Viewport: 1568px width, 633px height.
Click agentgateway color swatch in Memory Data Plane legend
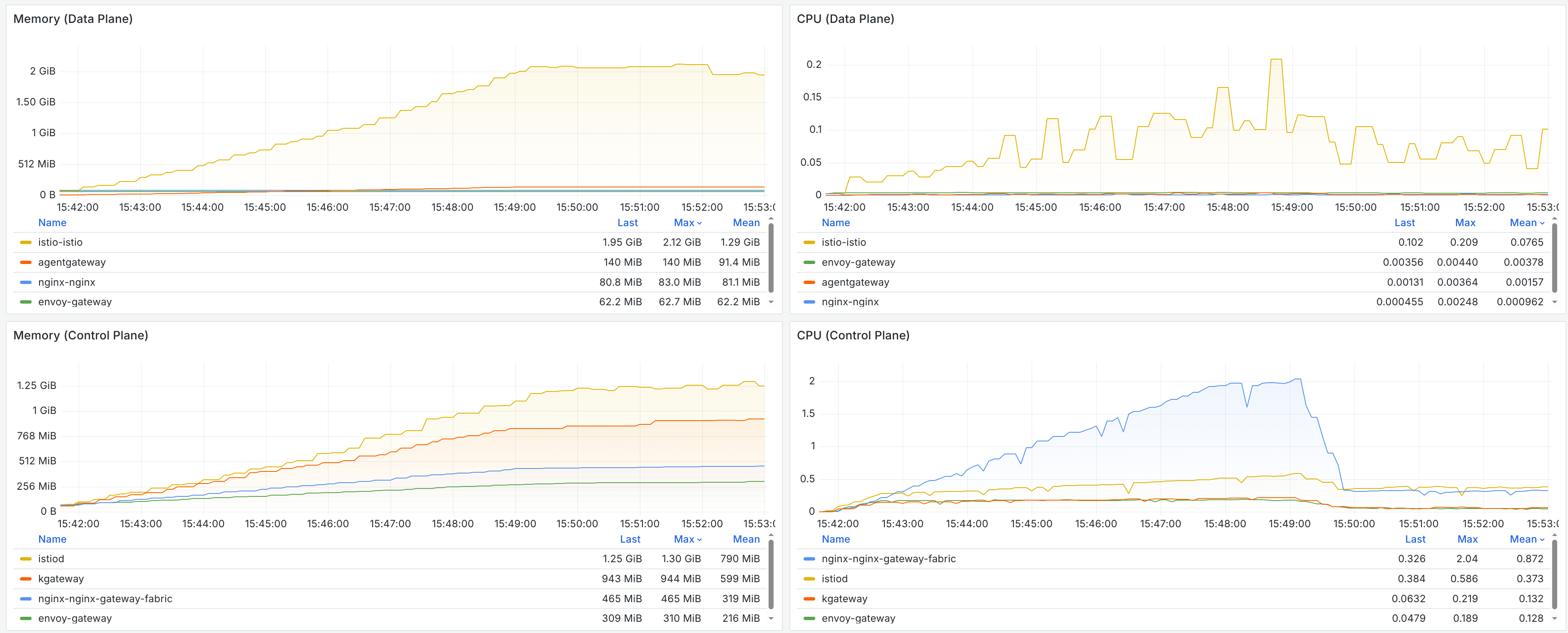tap(25, 262)
